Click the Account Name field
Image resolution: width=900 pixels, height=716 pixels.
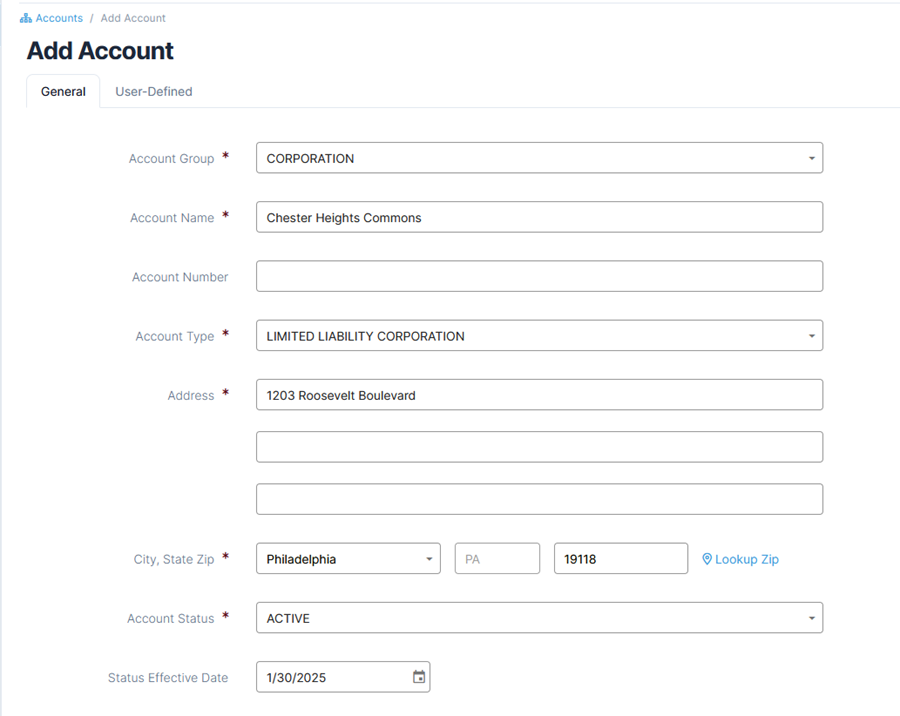[540, 217]
